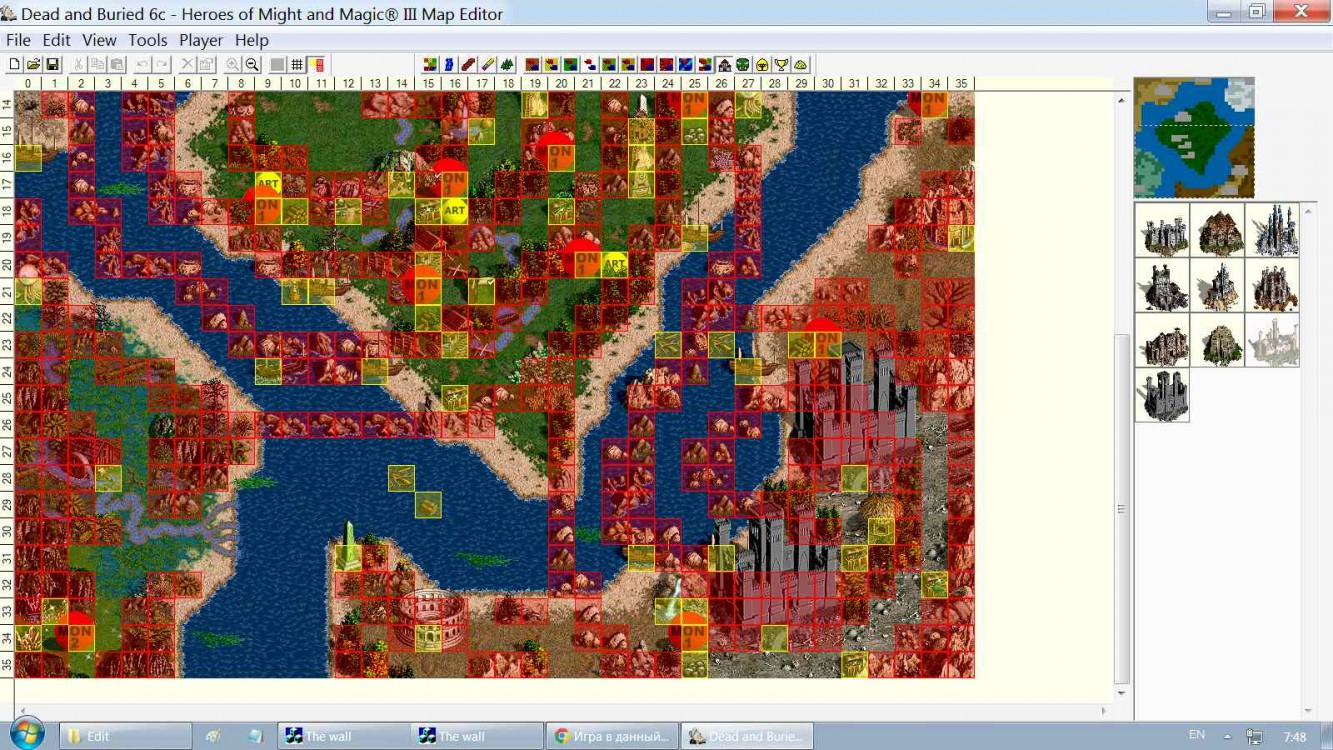Open the Tools menu
This screenshot has width=1333, height=750.
[x=147, y=40]
